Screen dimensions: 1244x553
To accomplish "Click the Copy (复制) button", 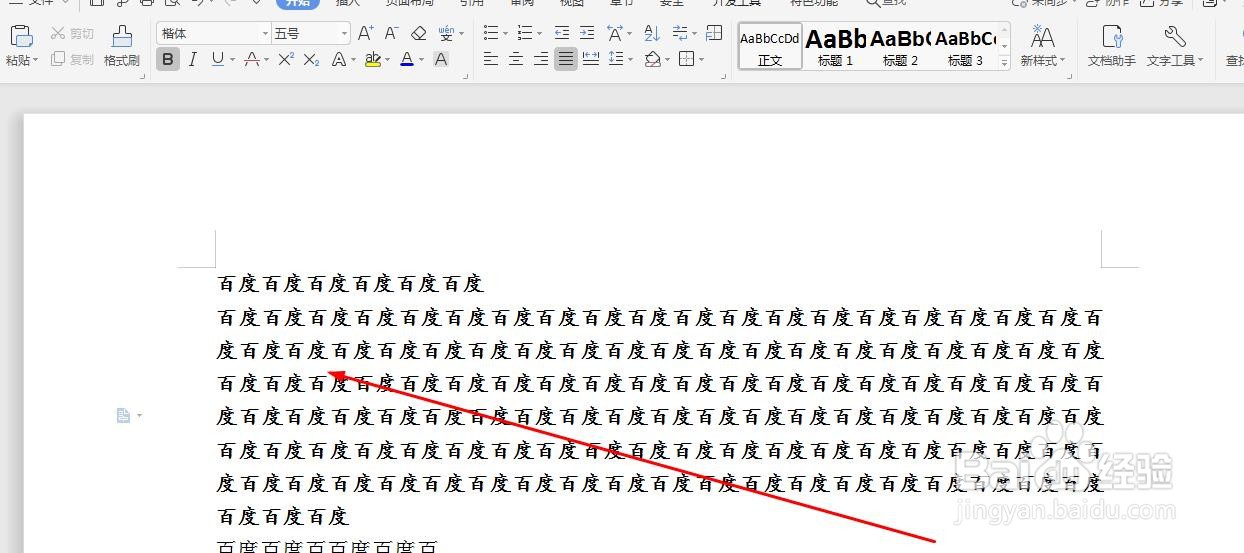I will coord(72,60).
